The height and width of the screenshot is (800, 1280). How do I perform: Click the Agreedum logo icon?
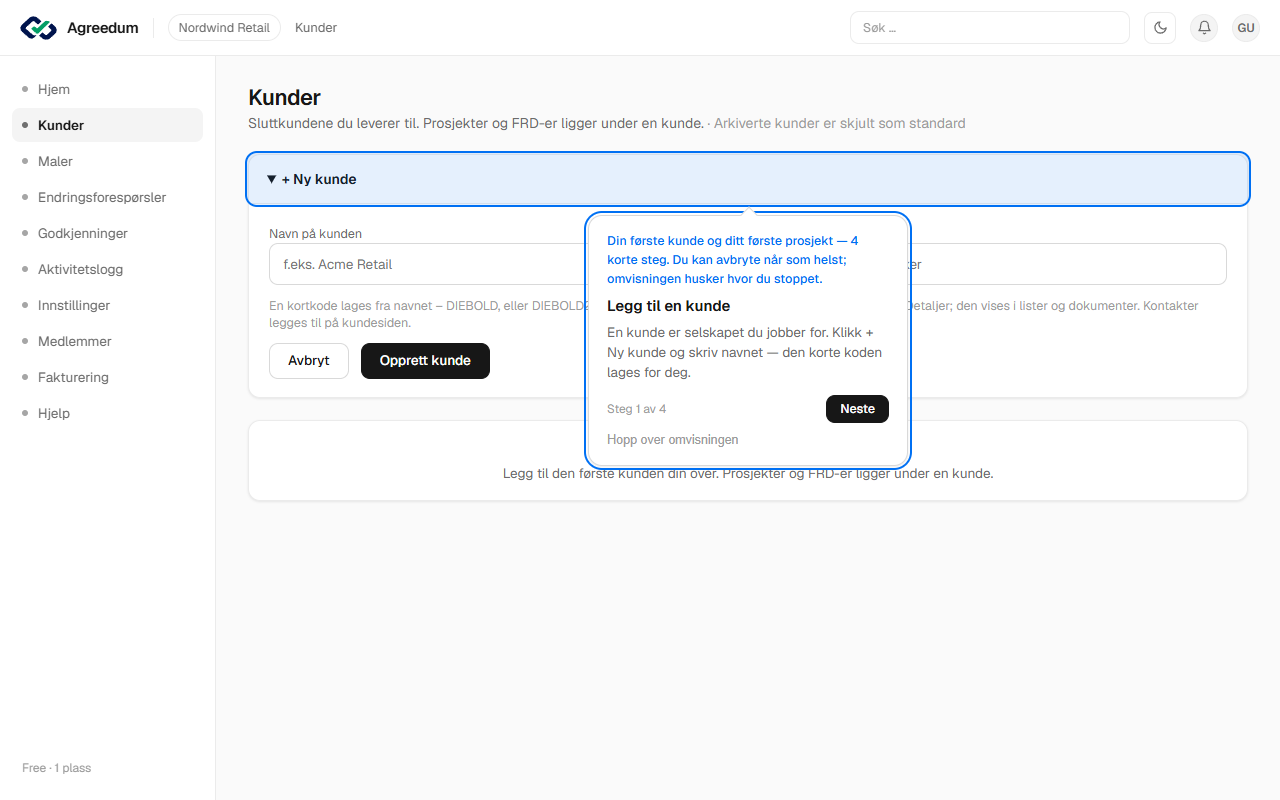point(39,28)
